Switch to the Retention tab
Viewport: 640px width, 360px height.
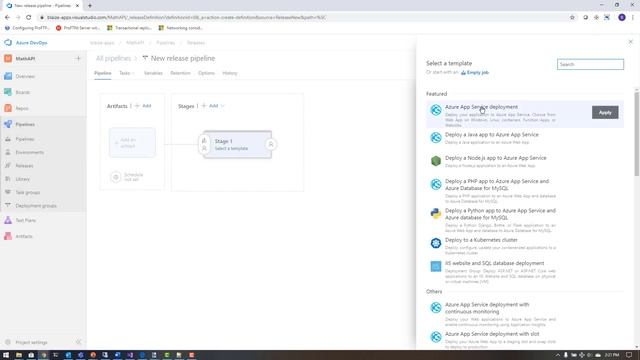(180, 73)
